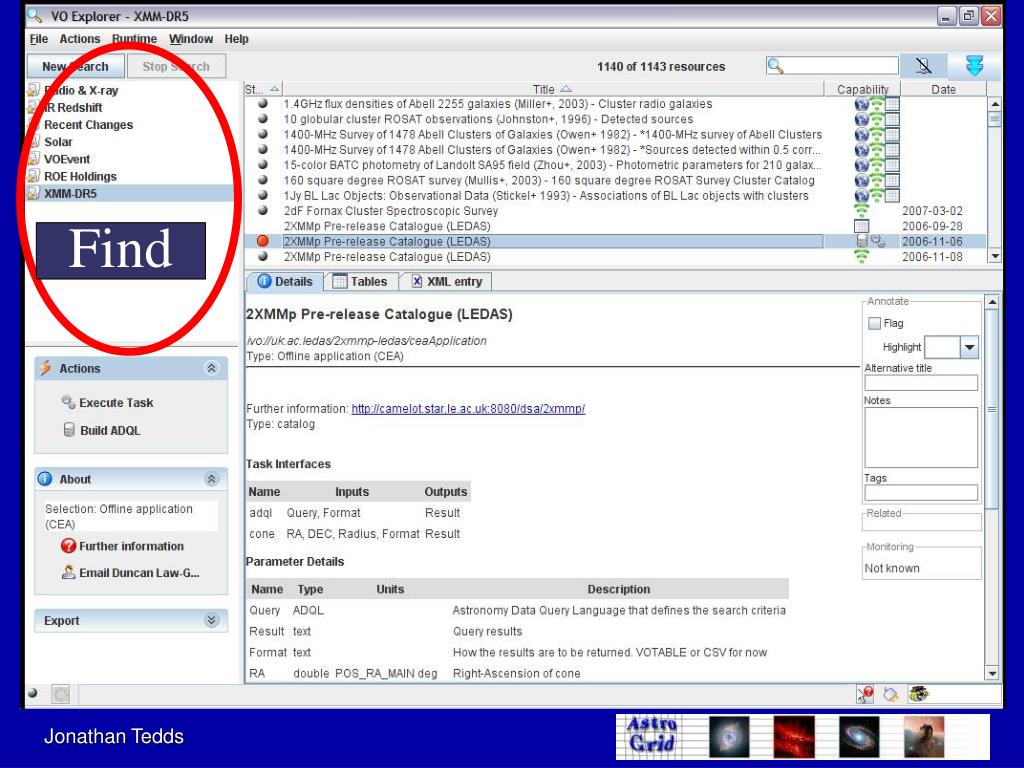Screen dimensions: 1024x768
Task: Select the VOEvent list in the sidebar
Action: pos(67,159)
